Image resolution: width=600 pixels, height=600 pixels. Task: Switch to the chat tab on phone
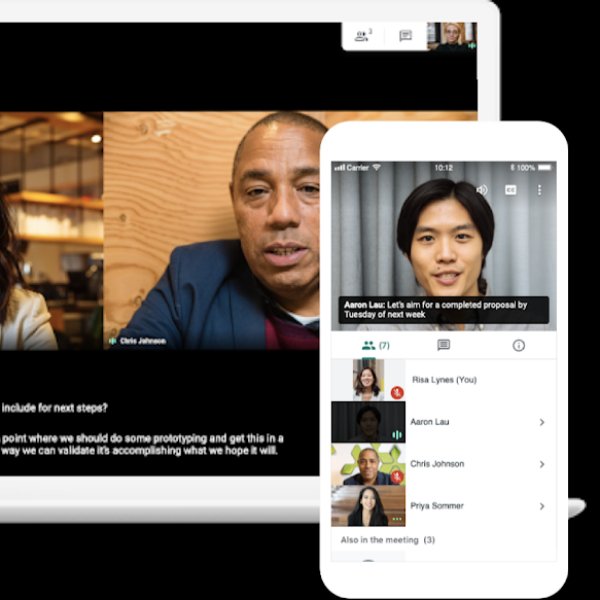click(x=443, y=345)
